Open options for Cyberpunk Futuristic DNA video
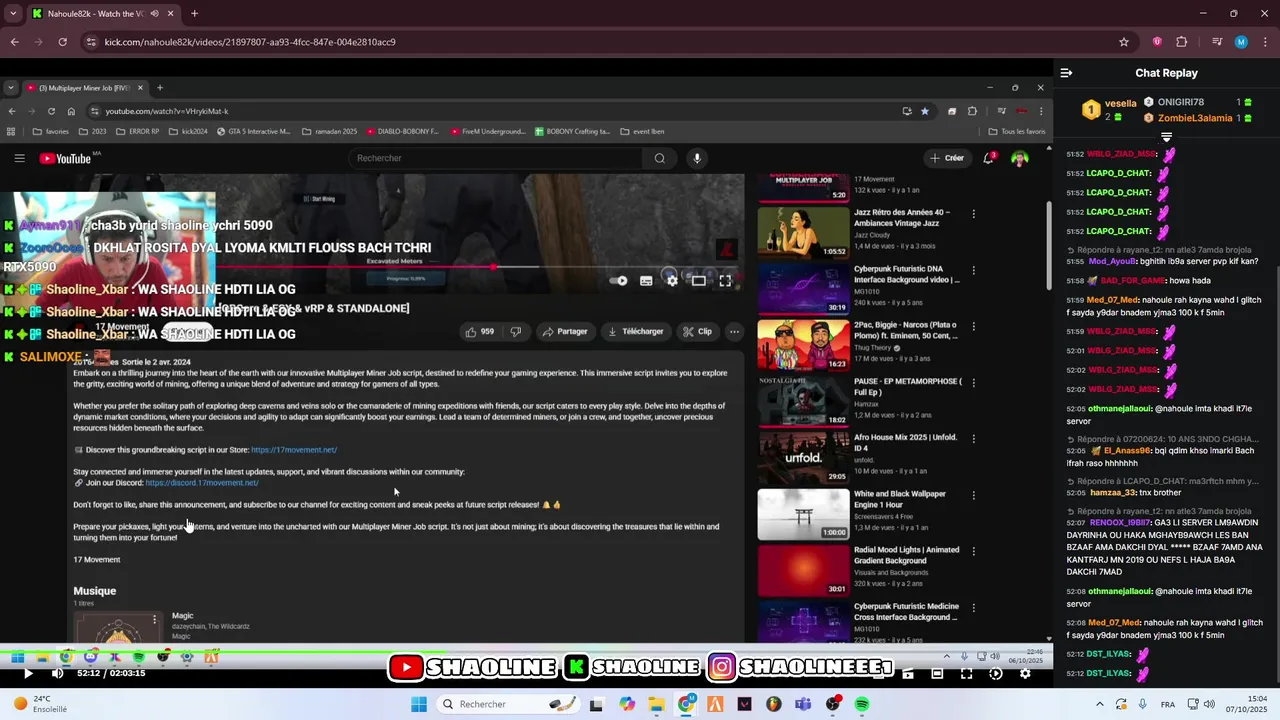This screenshot has height=720, width=1280. point(973,269)
